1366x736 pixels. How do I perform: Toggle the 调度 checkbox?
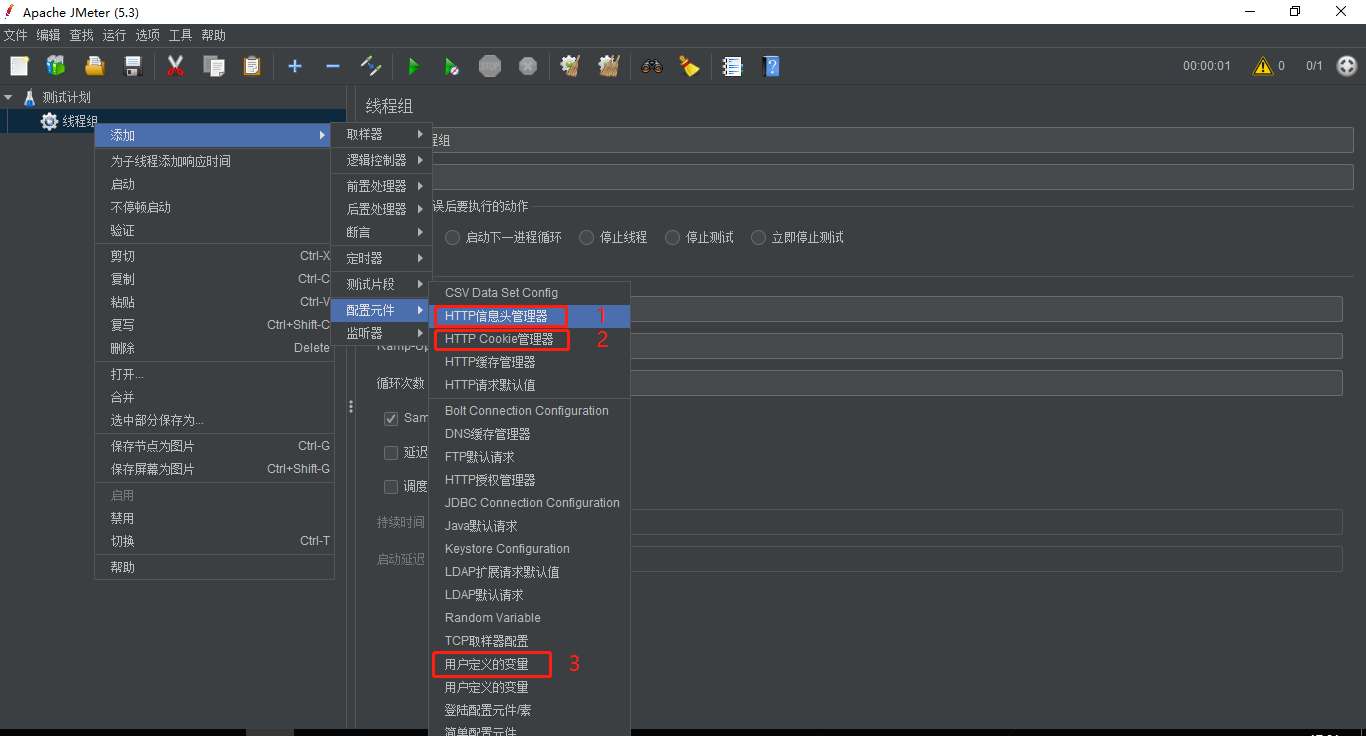391,487
